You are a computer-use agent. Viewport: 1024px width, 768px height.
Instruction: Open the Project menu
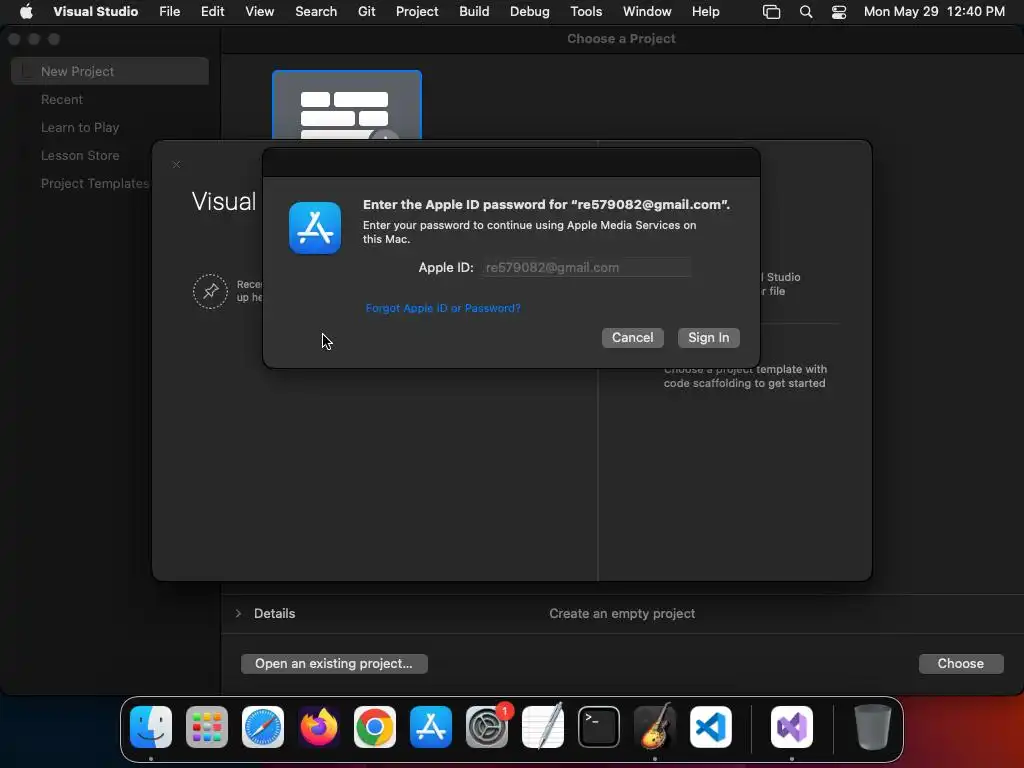coord(417,12)
